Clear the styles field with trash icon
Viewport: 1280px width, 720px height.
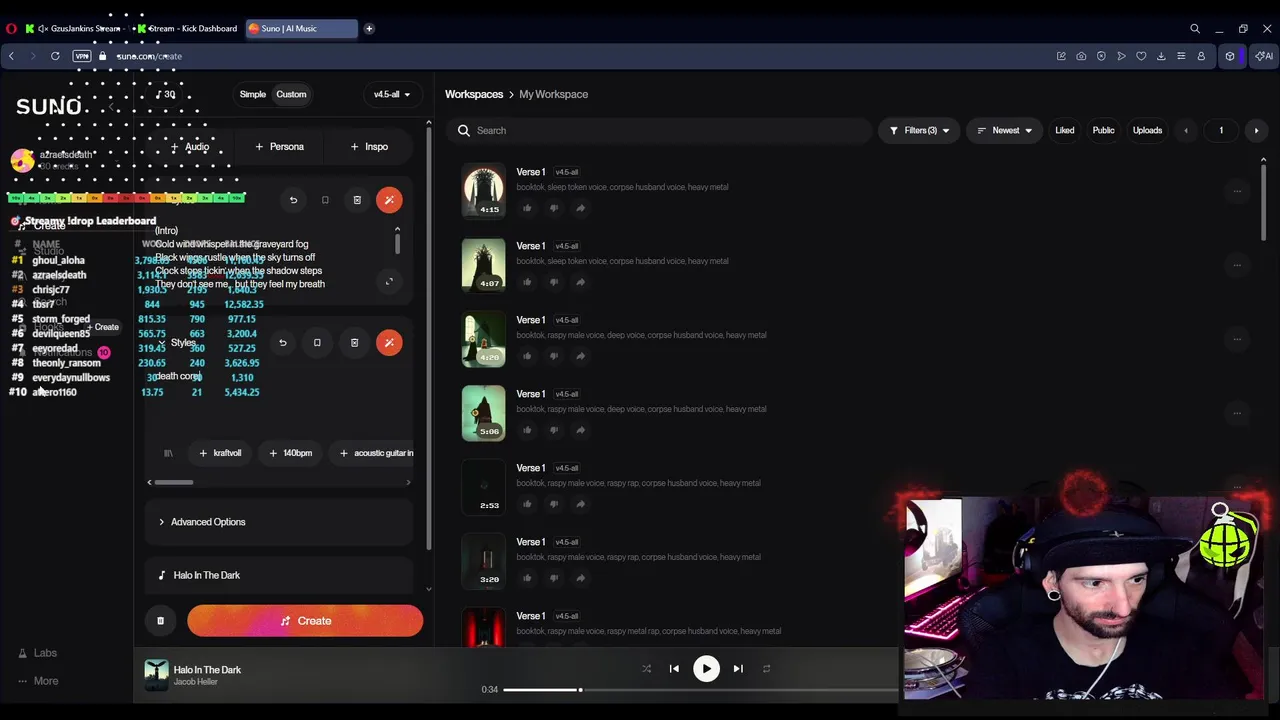coord(354,343)
